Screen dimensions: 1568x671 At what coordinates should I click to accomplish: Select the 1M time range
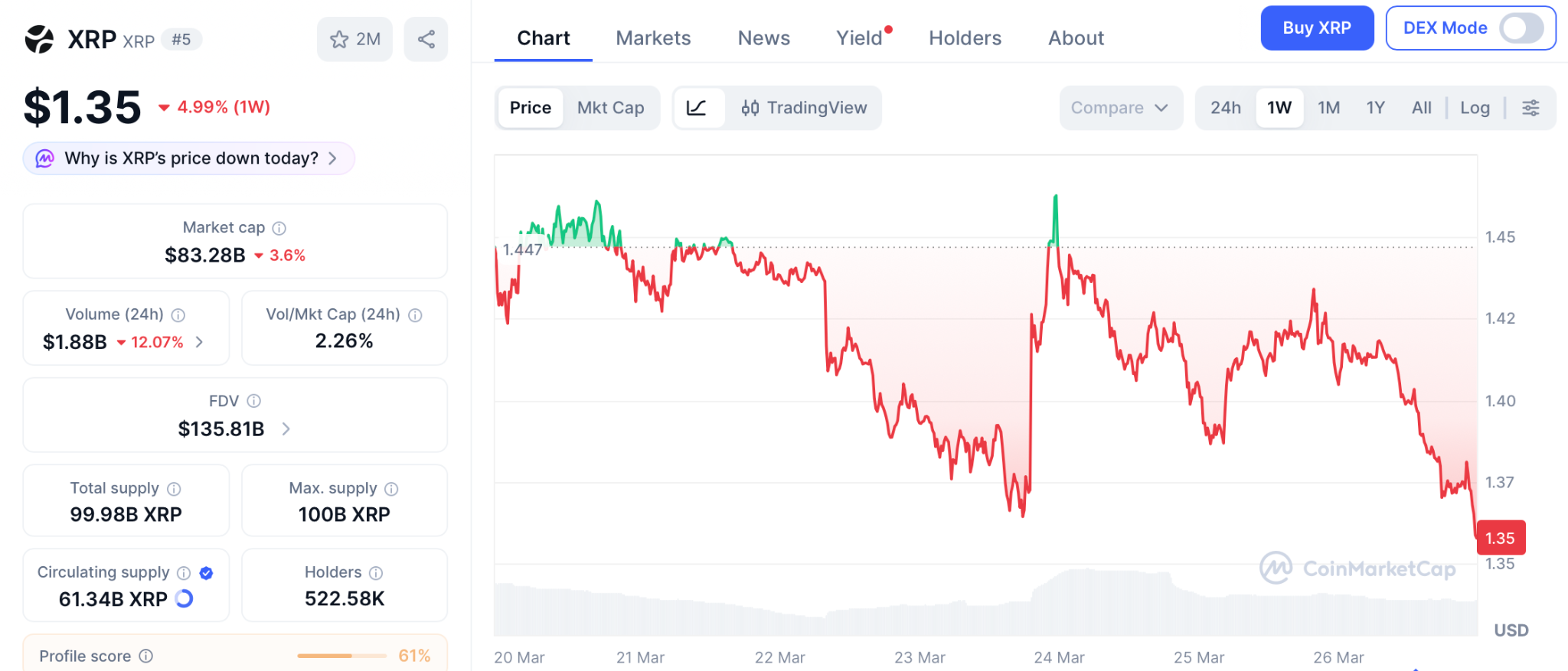coord(1328,108)
